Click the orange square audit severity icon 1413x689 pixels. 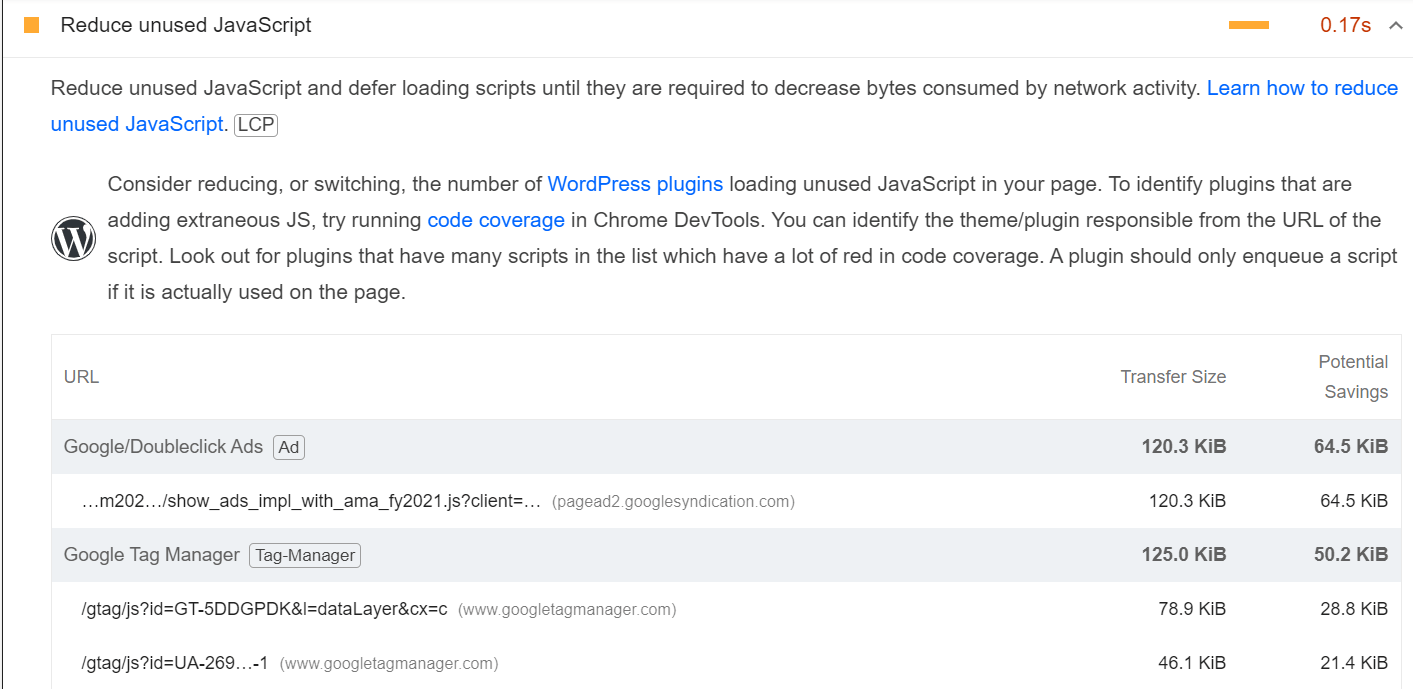31,25
